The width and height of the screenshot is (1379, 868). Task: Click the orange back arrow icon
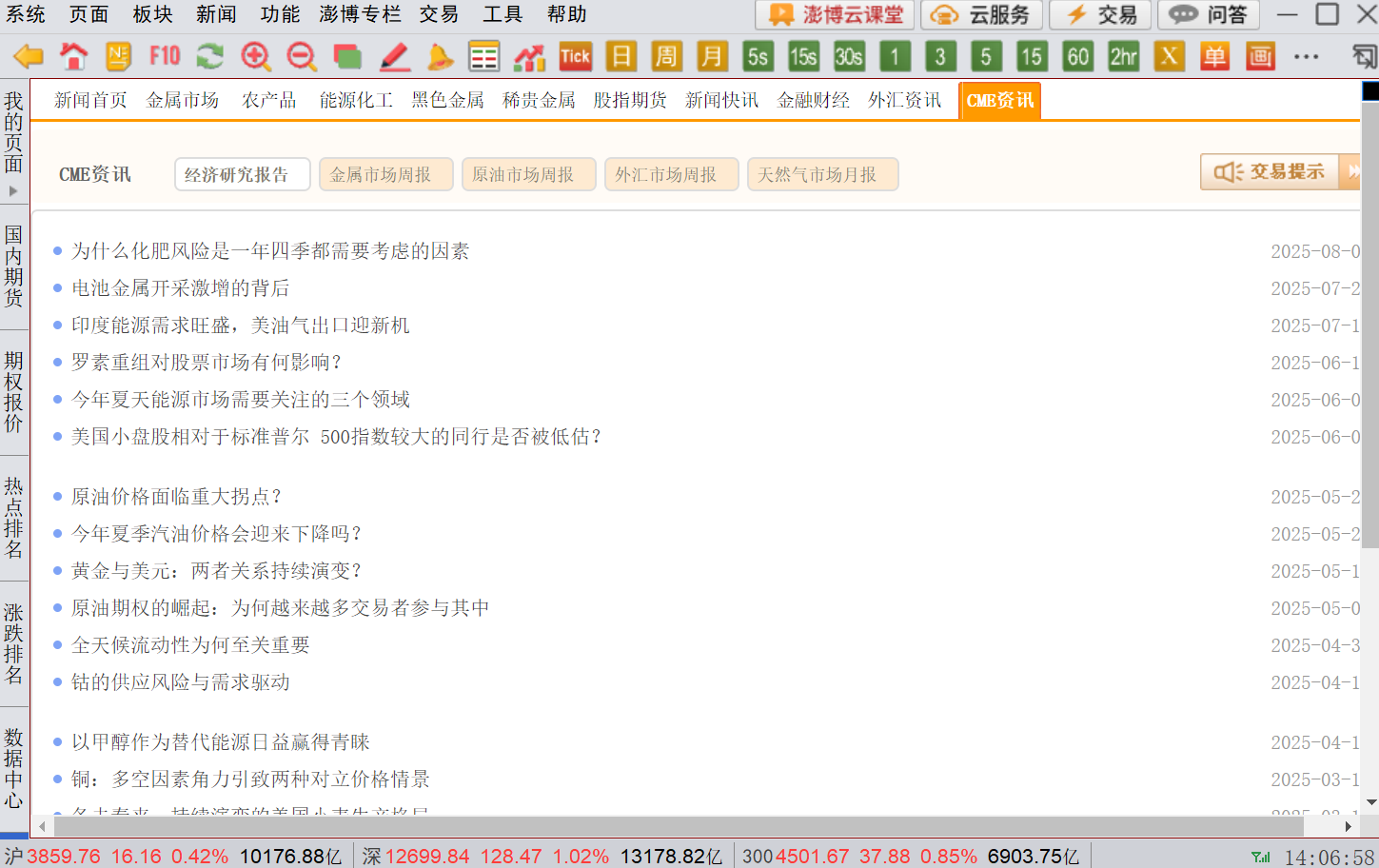click(28, 57)
